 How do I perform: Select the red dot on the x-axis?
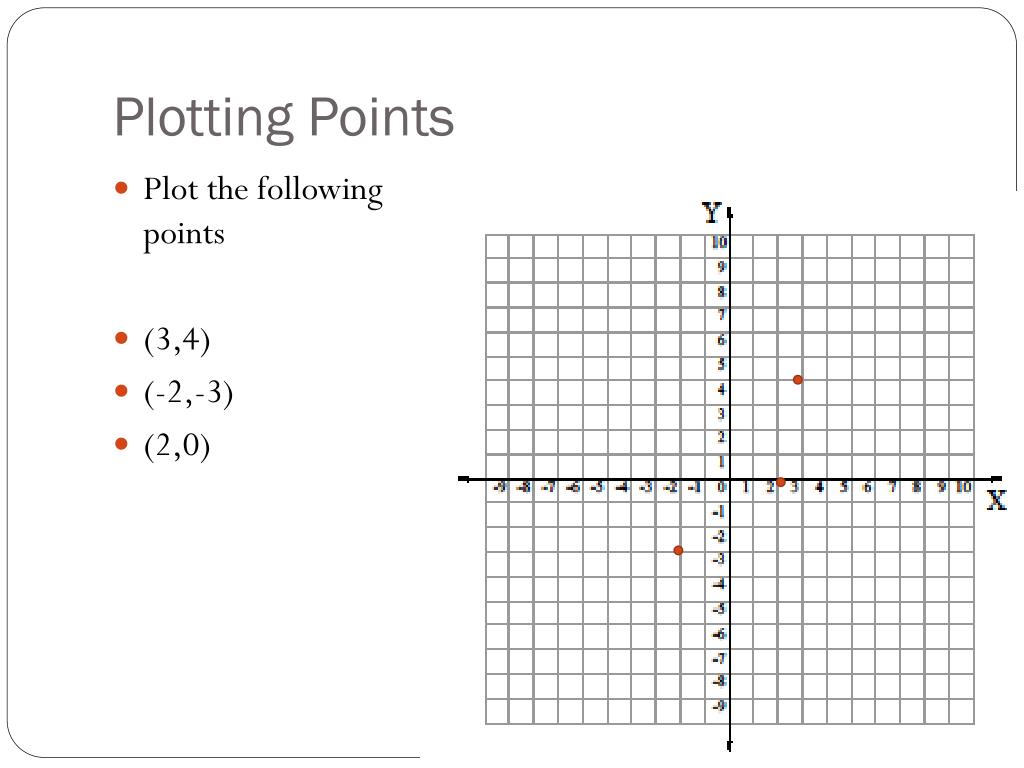780,482
